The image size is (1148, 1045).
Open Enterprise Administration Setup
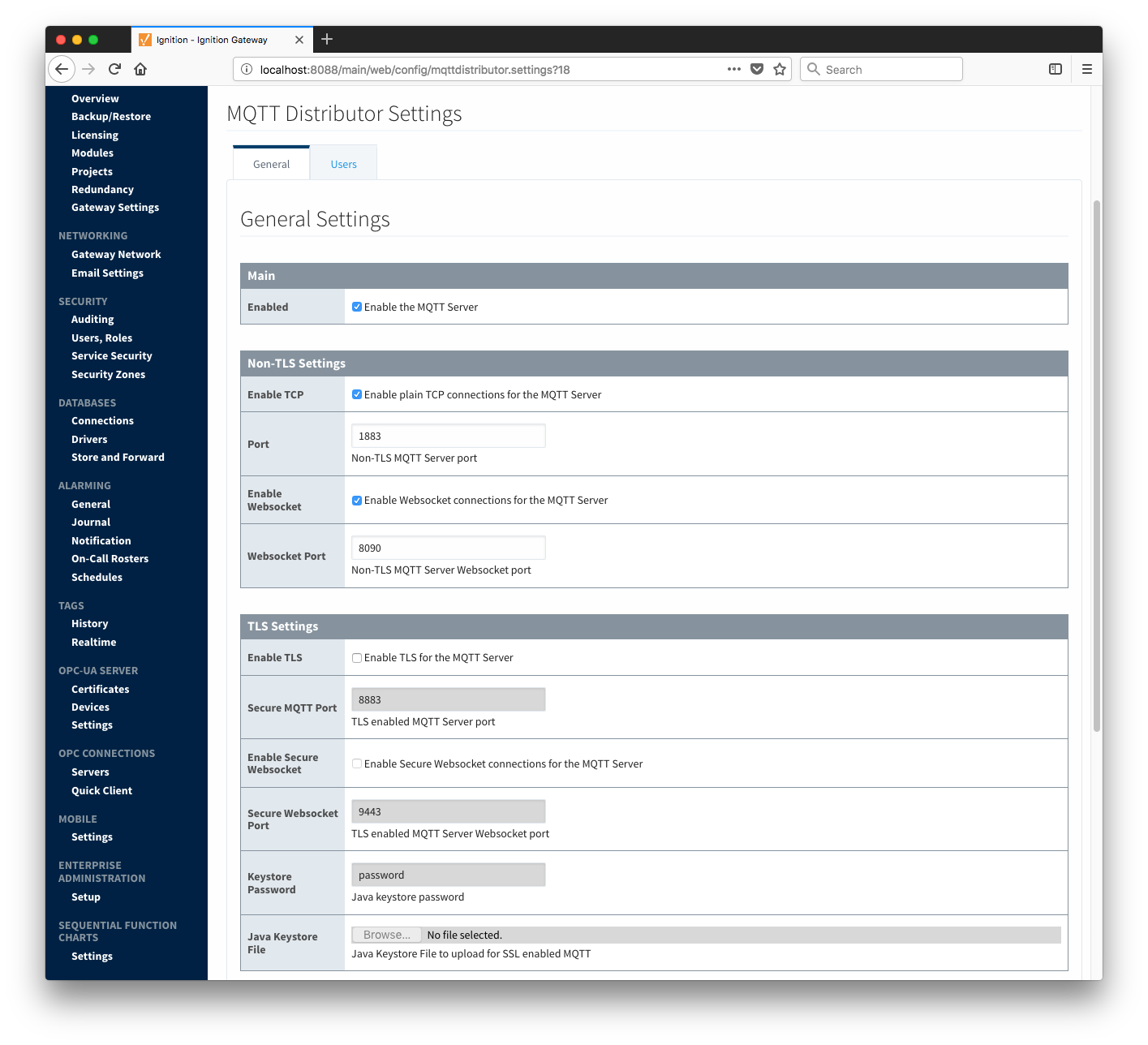(86, 897)
